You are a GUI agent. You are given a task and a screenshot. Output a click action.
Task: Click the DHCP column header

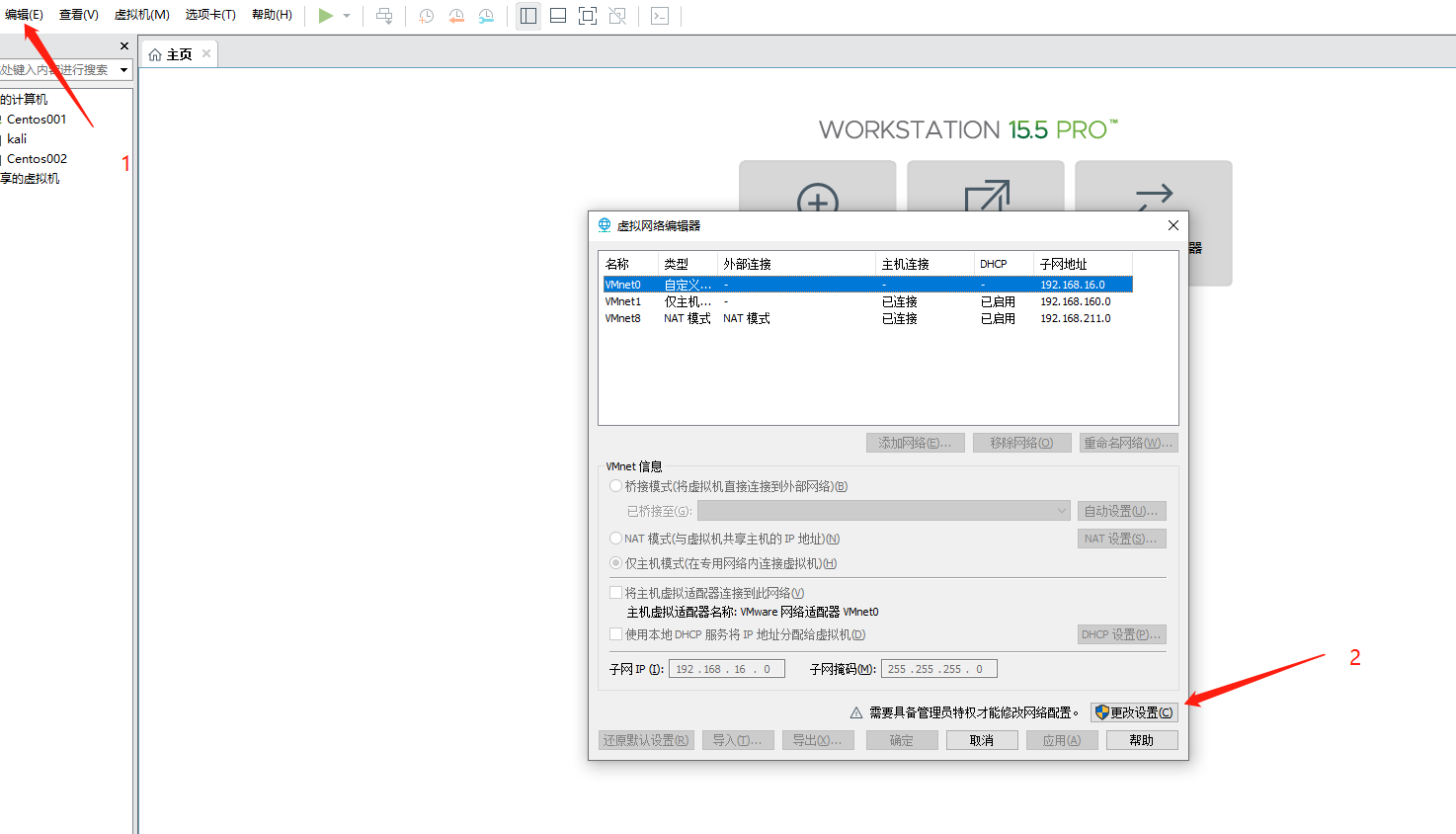(1004, 264)
